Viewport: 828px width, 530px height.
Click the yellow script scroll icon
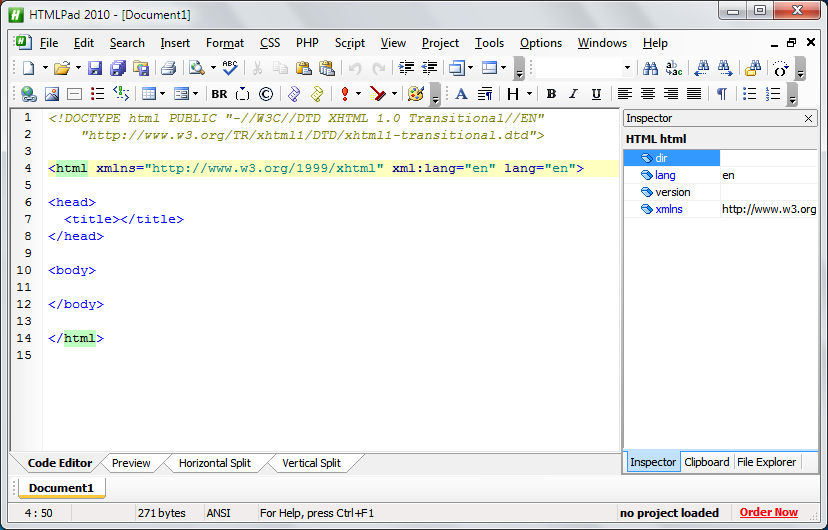coord(317,94)
